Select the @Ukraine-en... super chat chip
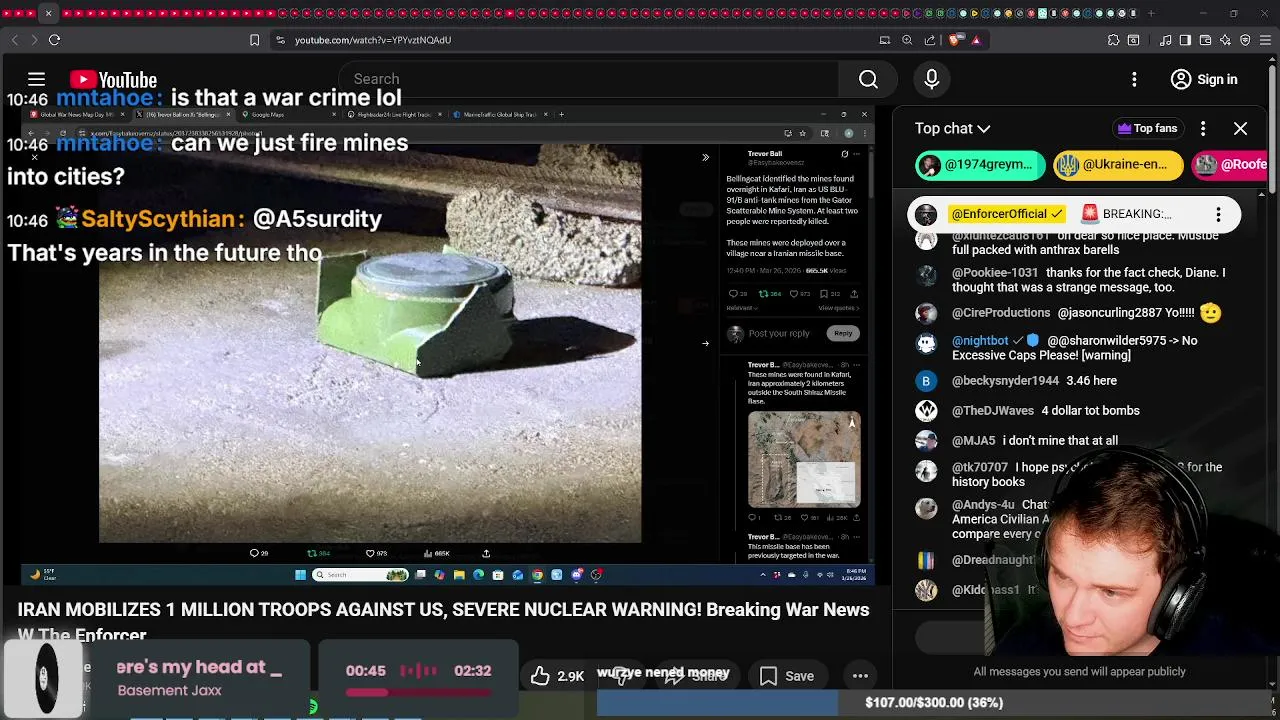1280x720 pixels. click(x=1118, y=165)
